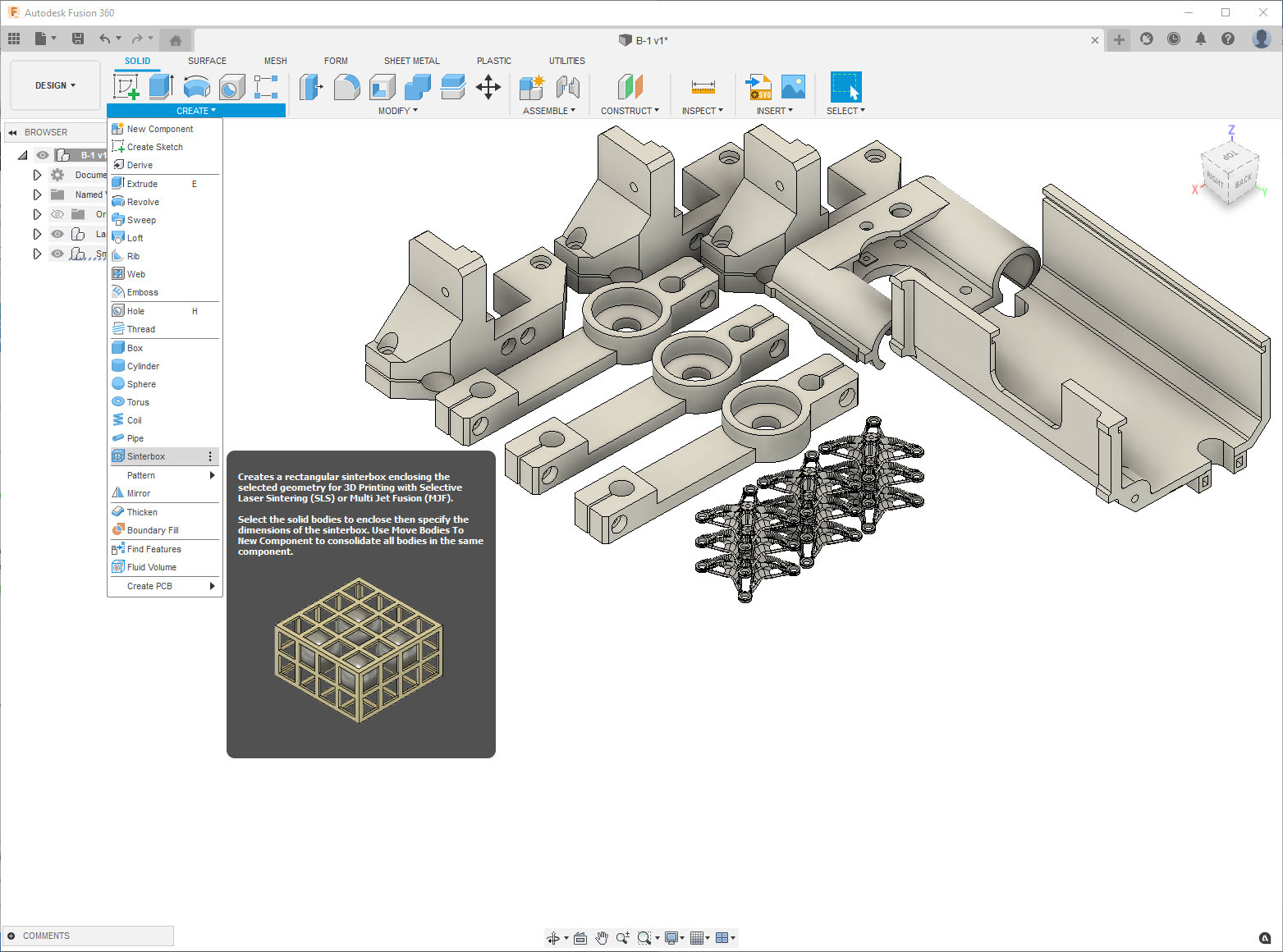Image resolution: width=1283 pixels, height=952 pixels.
Task: Expand the Origin folder tree node
Action: [x=37, y=214]
